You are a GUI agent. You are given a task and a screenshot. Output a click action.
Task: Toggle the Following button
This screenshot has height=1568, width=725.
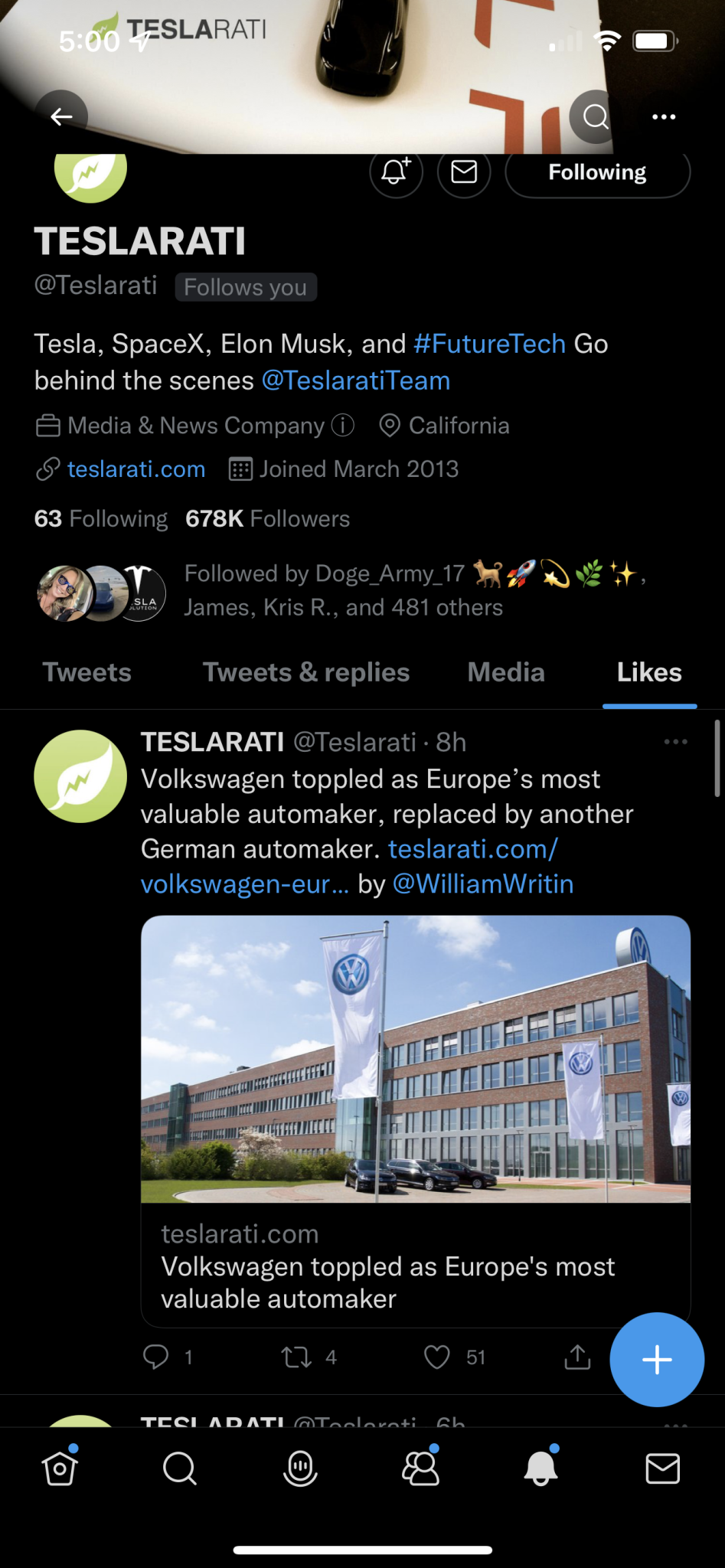click(x=598, y=172)
